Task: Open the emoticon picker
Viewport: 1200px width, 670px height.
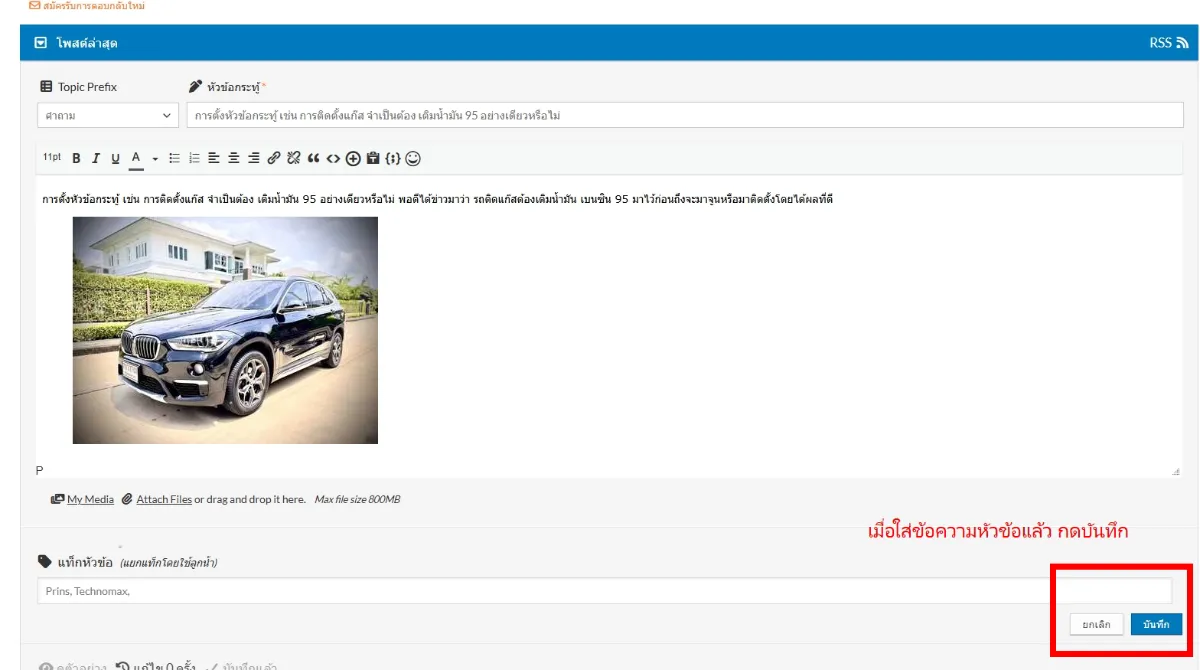Action: (x=413, y=158)
